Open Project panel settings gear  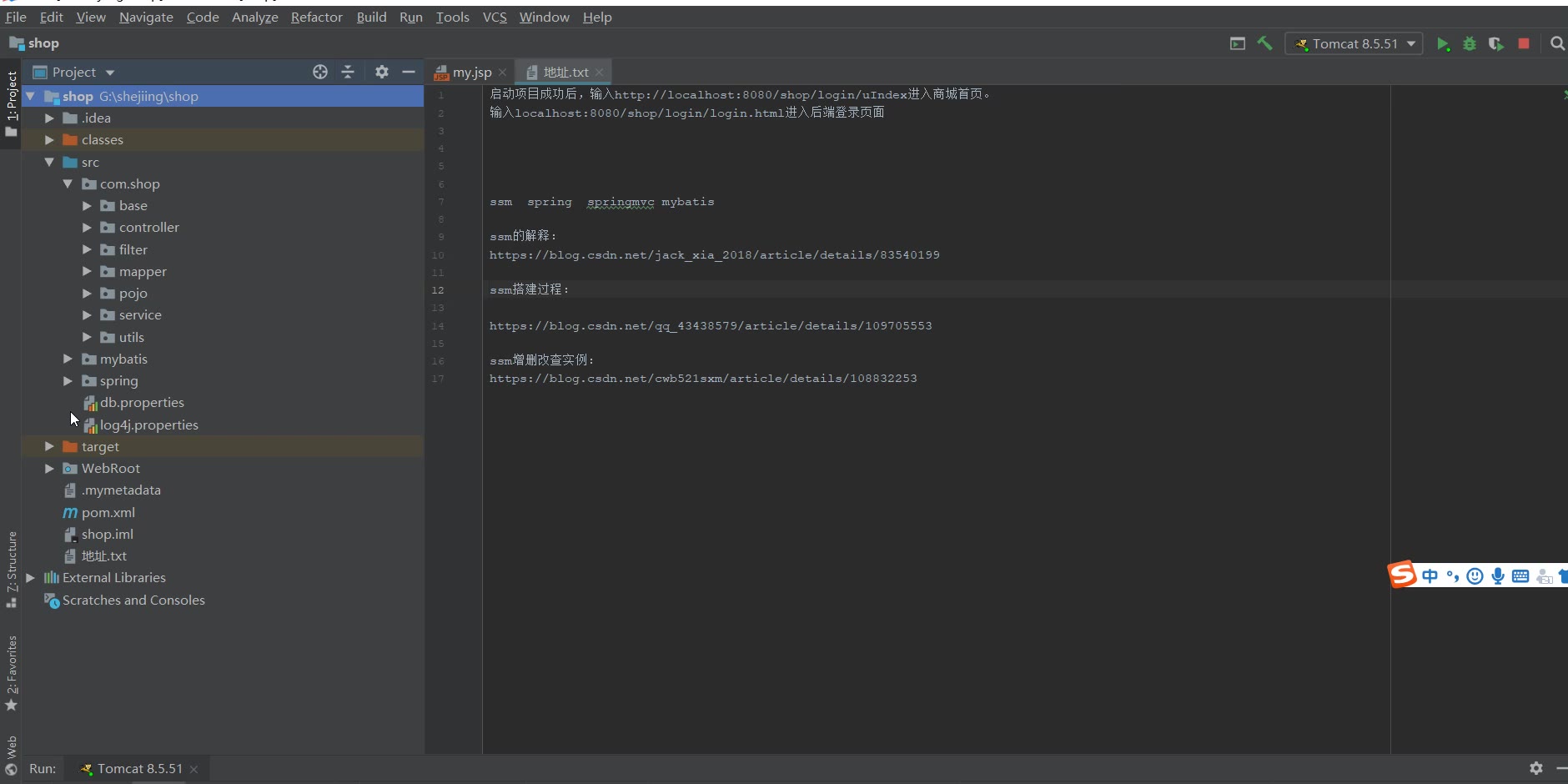coord(382,73)
